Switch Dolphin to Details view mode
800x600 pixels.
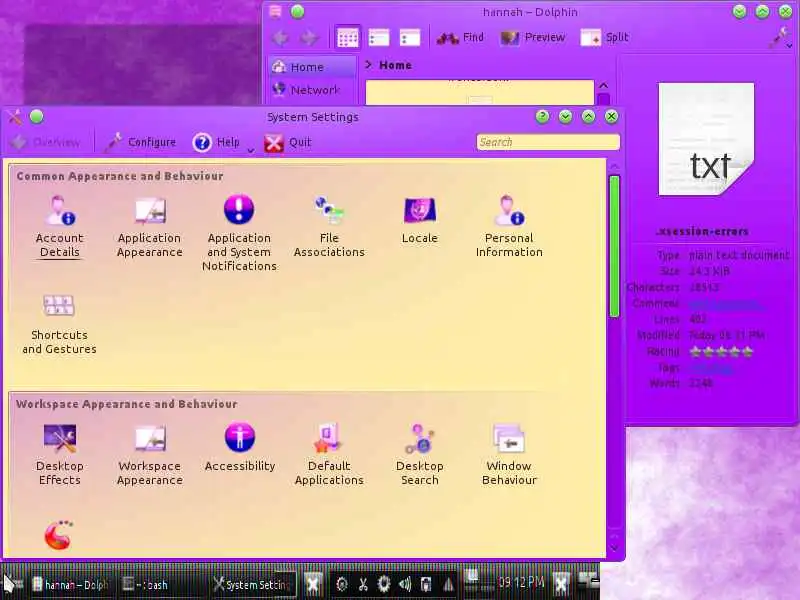coord(379,37)
